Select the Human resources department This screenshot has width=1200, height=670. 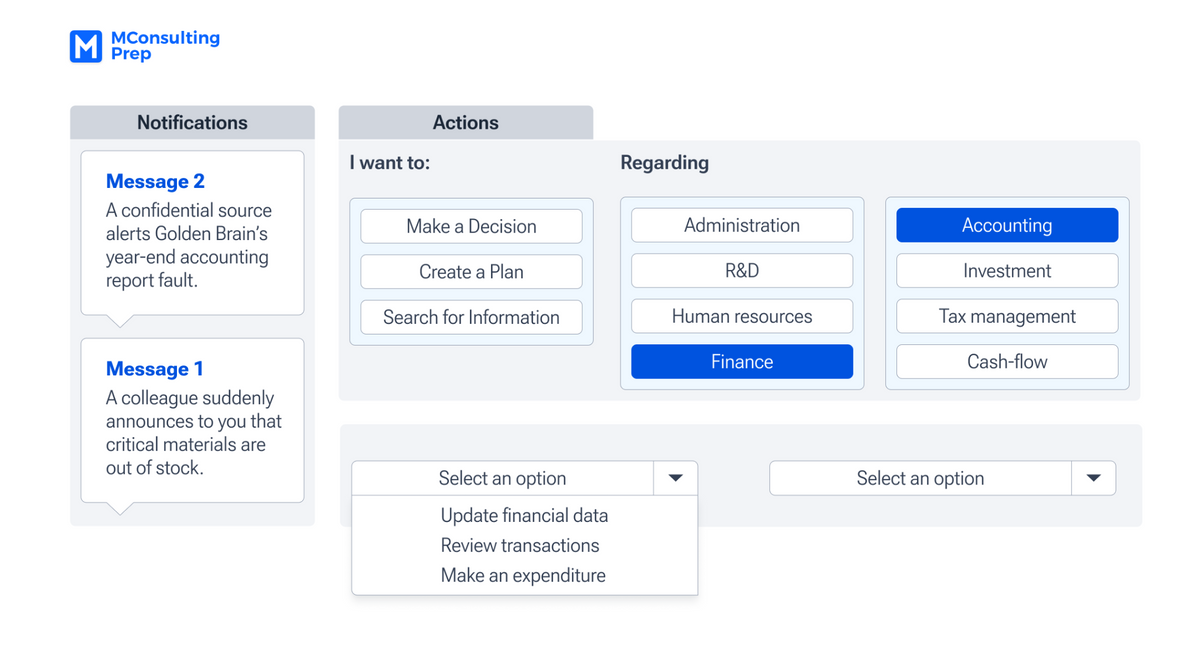pyautogui.click(x=742, y=316)
